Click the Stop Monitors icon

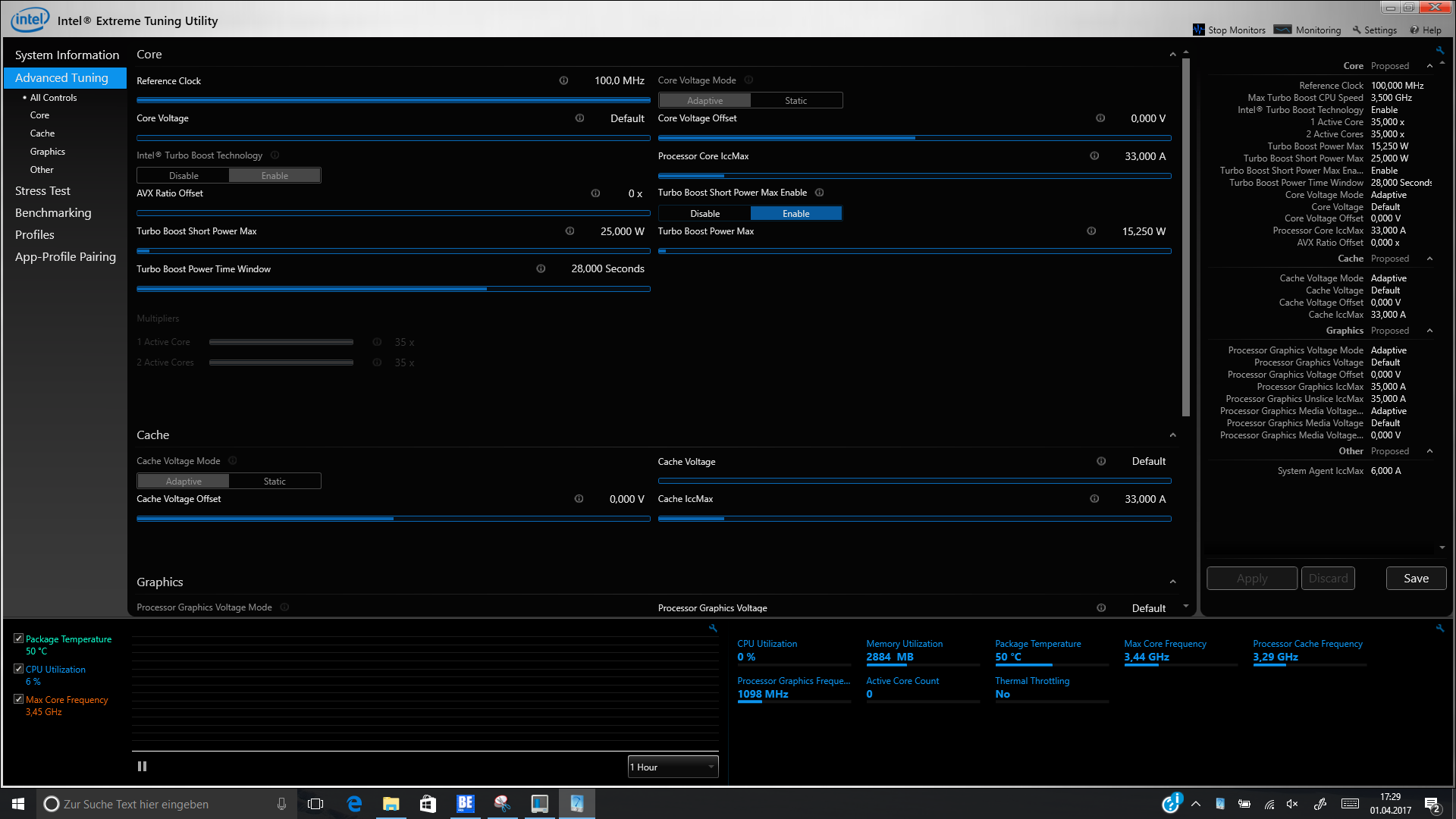[1199, 30]
